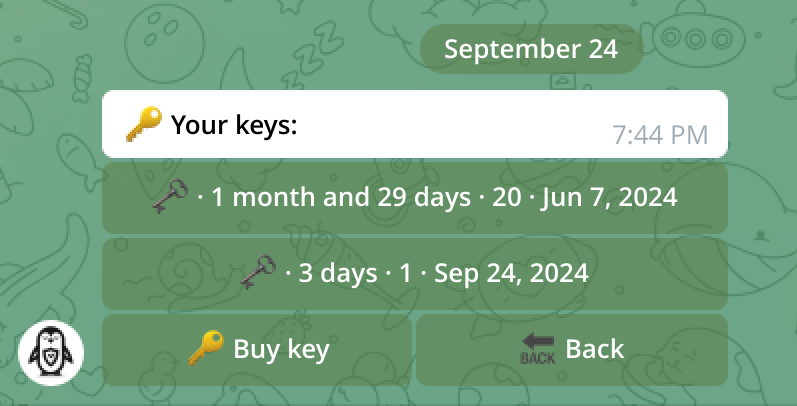
Task: Click the gold key emoji beside Your keys
Action: pos(144,125)
